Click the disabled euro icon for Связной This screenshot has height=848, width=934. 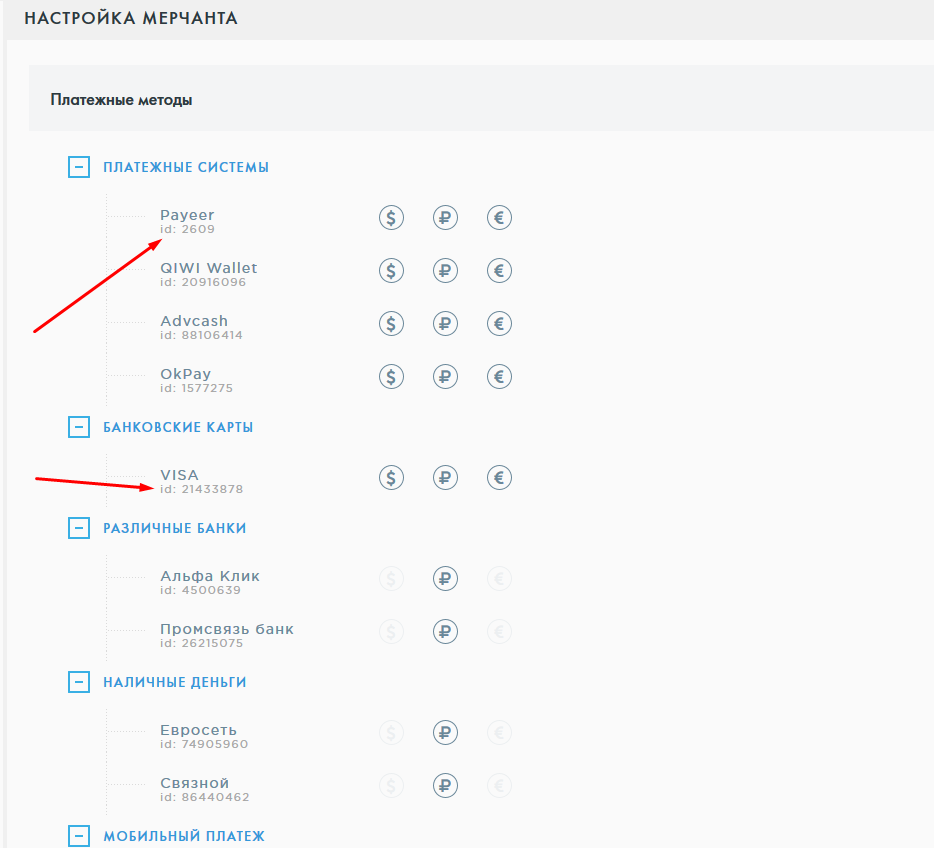point(499,785)
